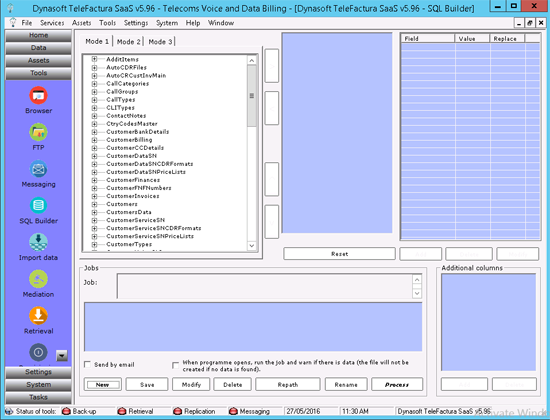Select CustomerInvoices in the table tree
This screenshot has width=550, height=420.
[133, 196]
